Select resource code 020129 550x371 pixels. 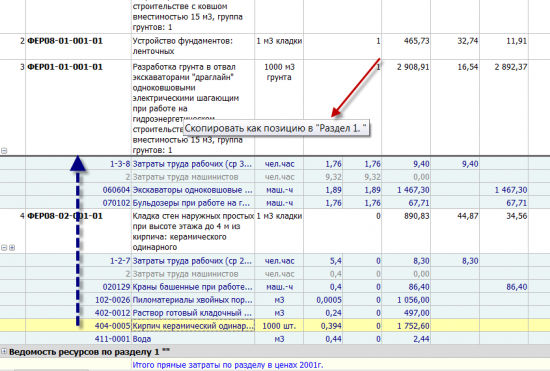click(116, 287)
